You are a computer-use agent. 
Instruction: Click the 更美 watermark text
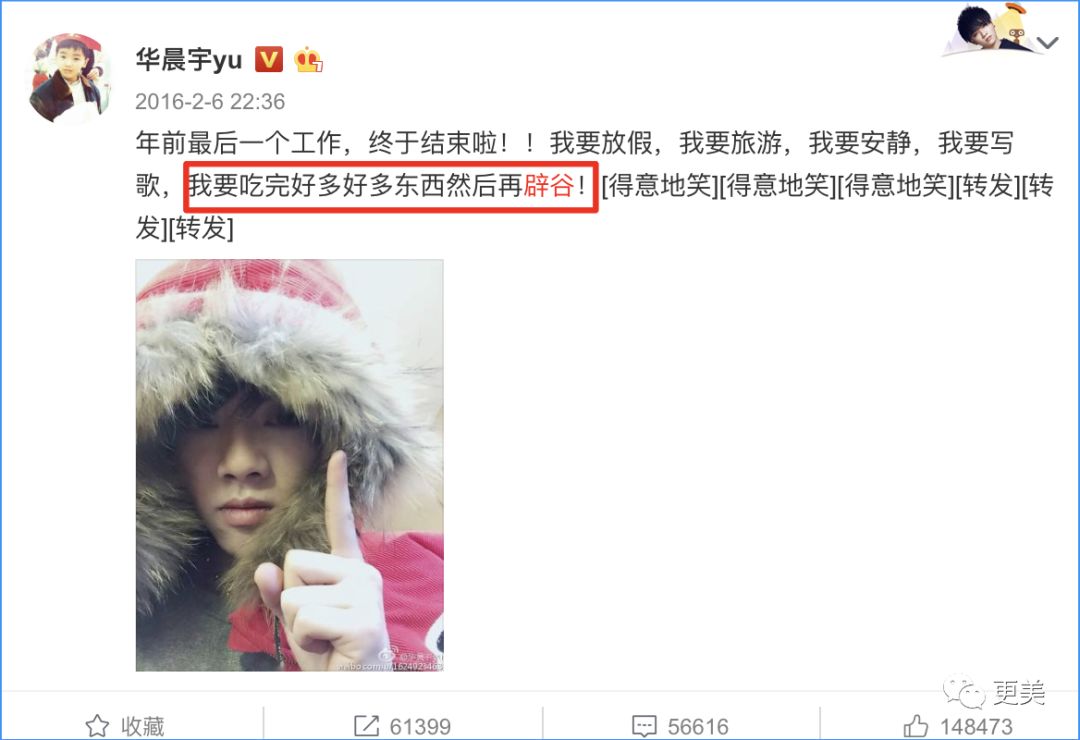pyautogui.click(x=1019, y=692)
